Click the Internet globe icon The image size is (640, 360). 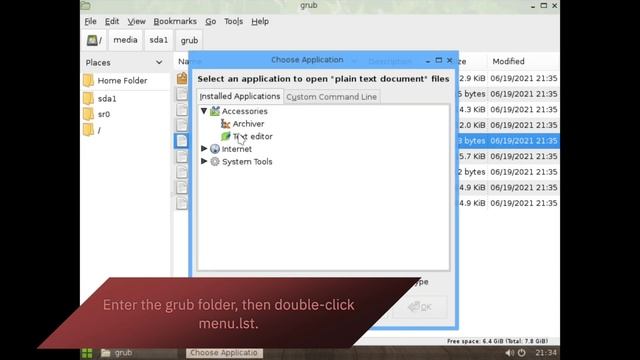tap(215, 149)
